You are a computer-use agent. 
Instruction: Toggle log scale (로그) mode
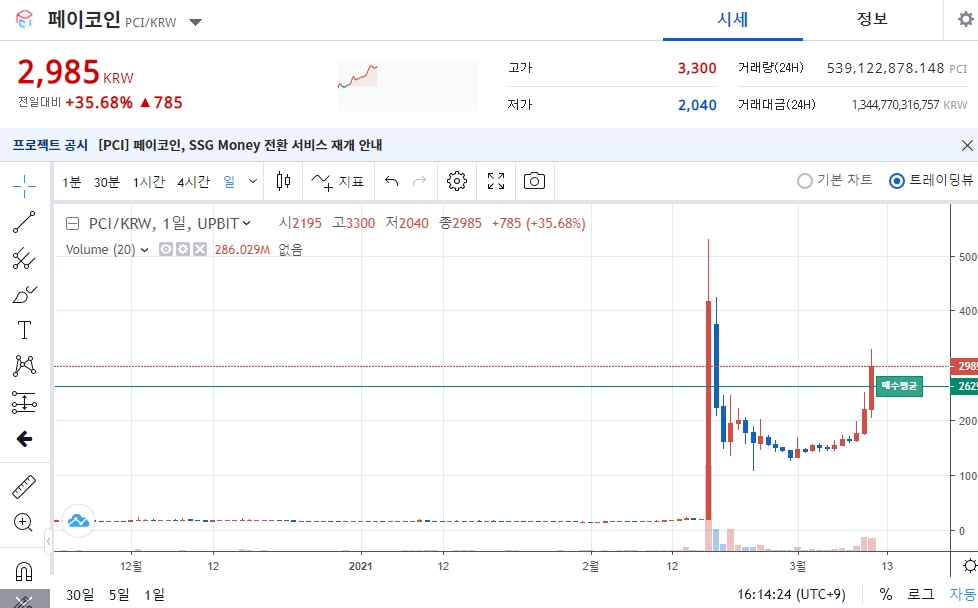tap(920, 594)
